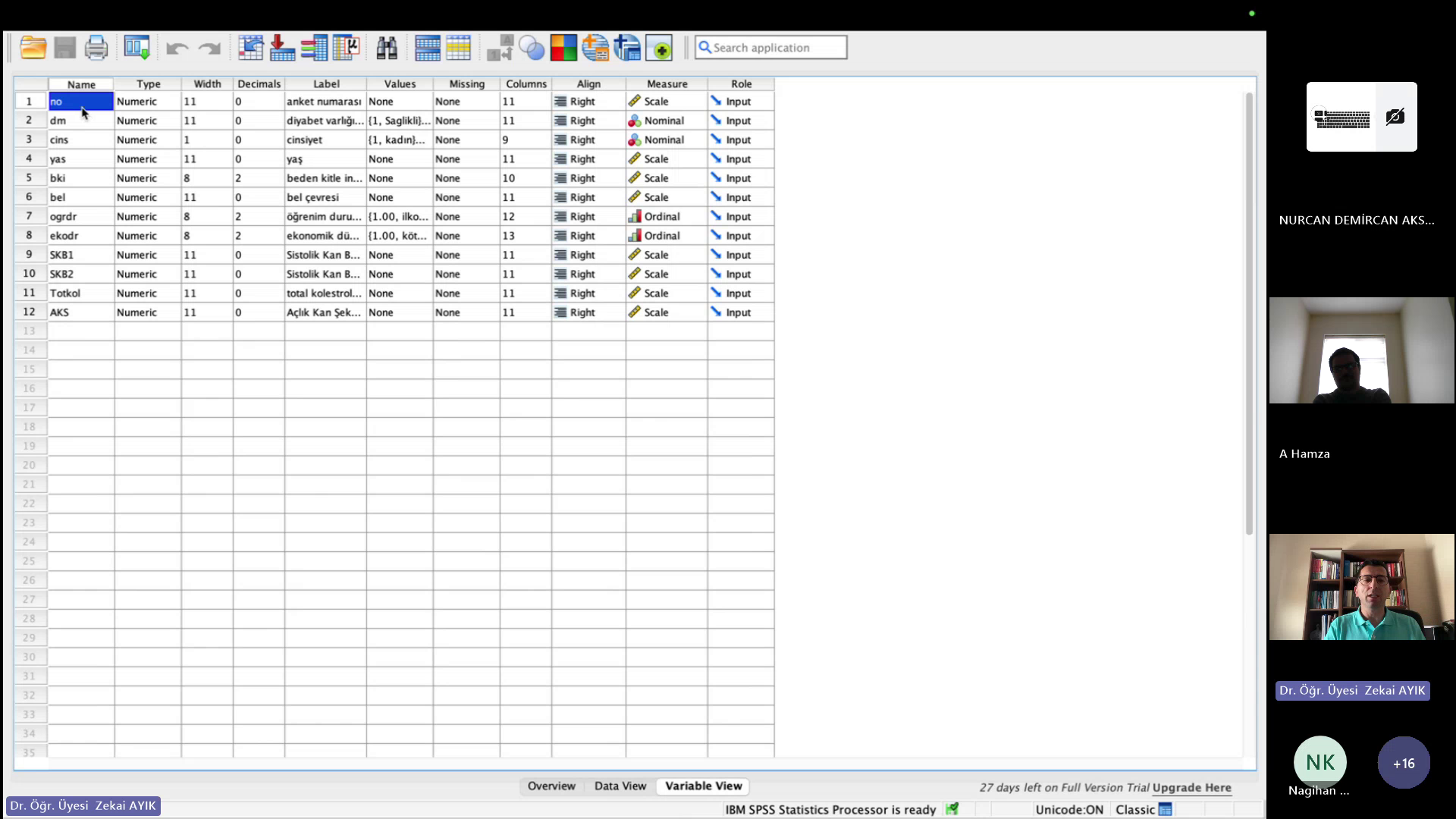Select the Zekai AYIK video thumbnail
Image resolution: width=1456 pixels, height=819 pixels.
click(x=1362, y=587)
